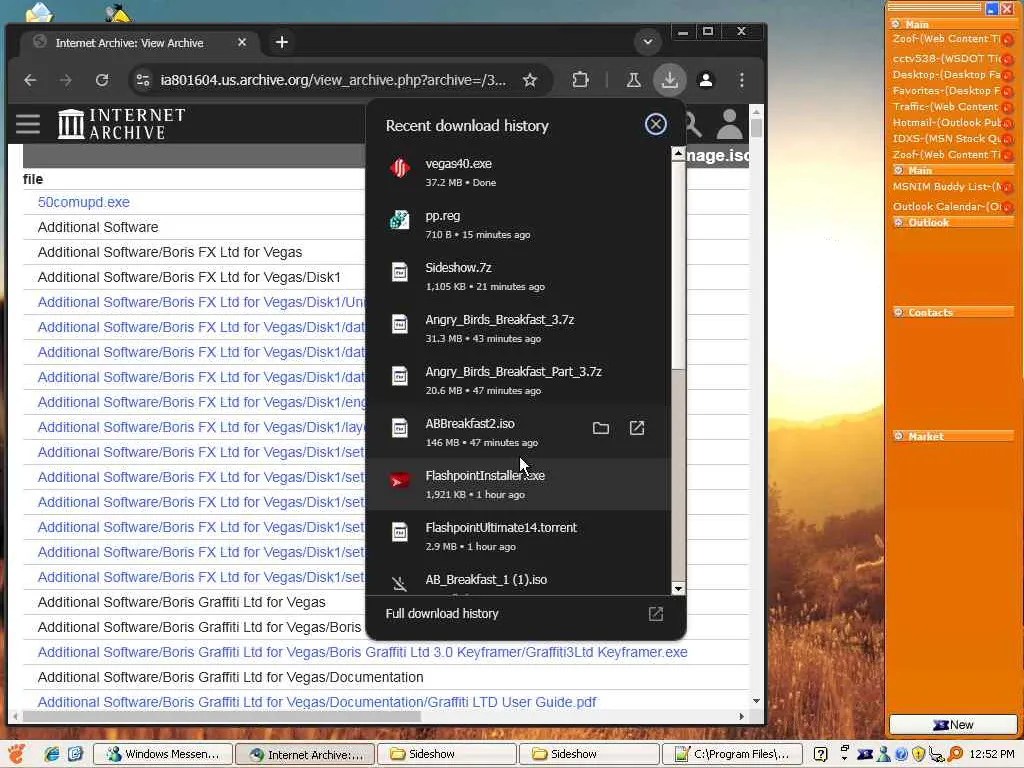Close the Recent download history popup
Viewport: 1024px width, 768px height.
655,124
